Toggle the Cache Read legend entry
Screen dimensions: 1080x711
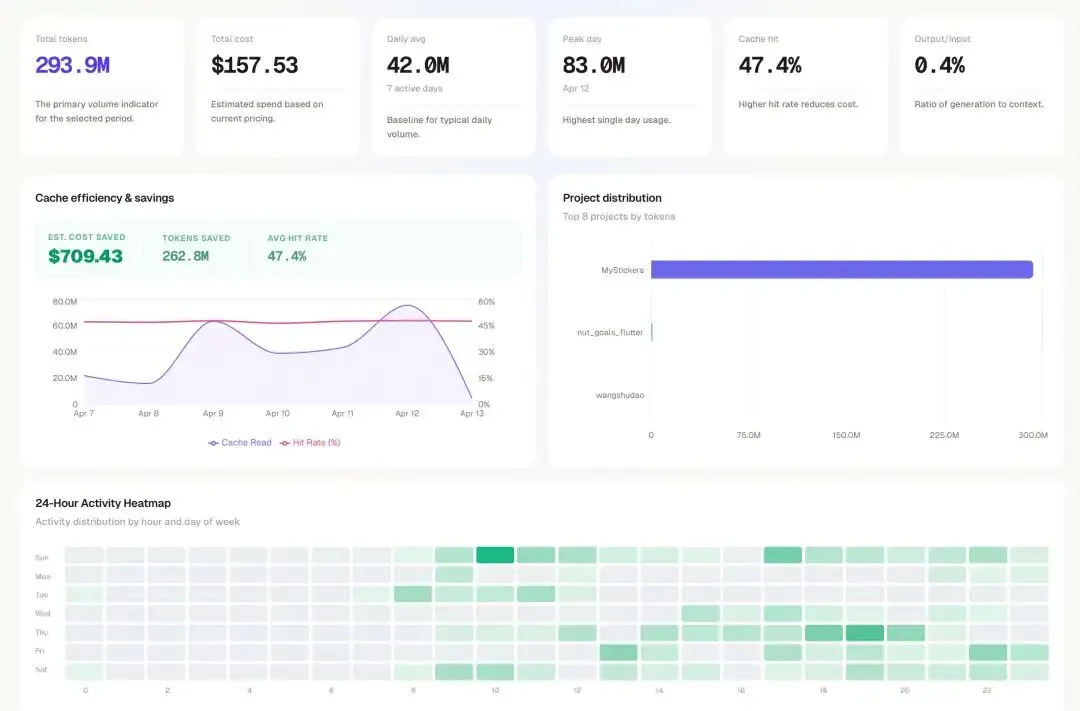240,442
